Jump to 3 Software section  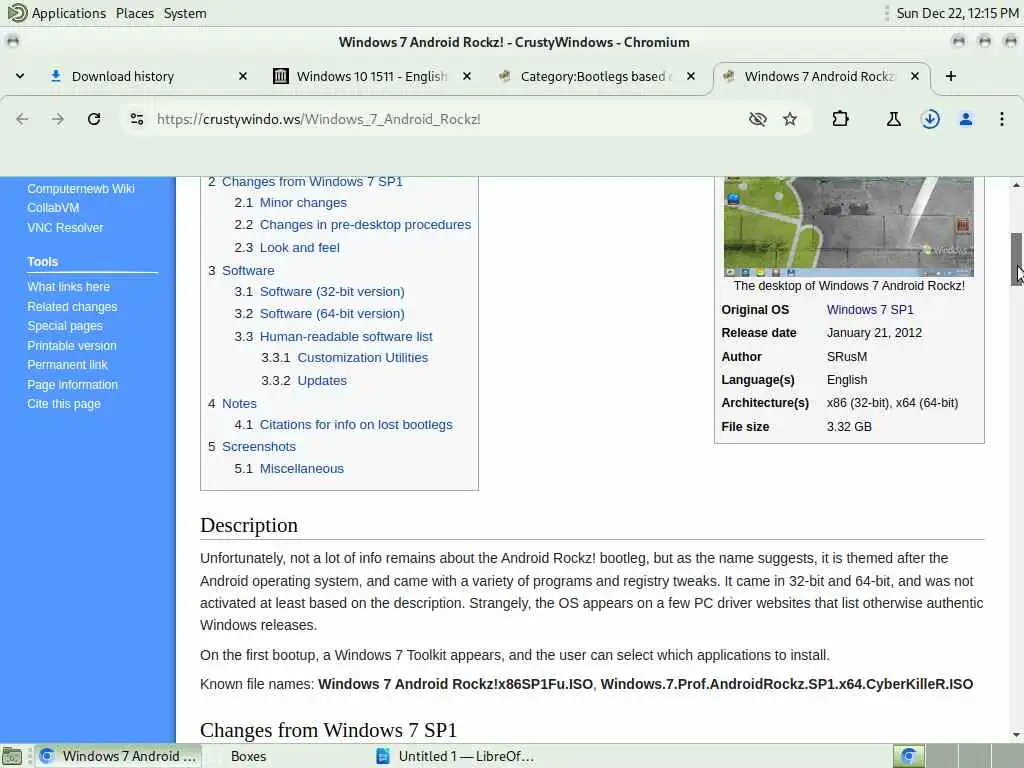click(x=248, y=270)
